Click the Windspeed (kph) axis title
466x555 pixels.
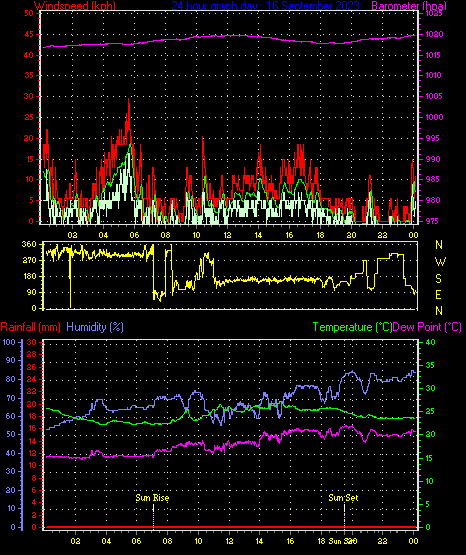(75, 6)
